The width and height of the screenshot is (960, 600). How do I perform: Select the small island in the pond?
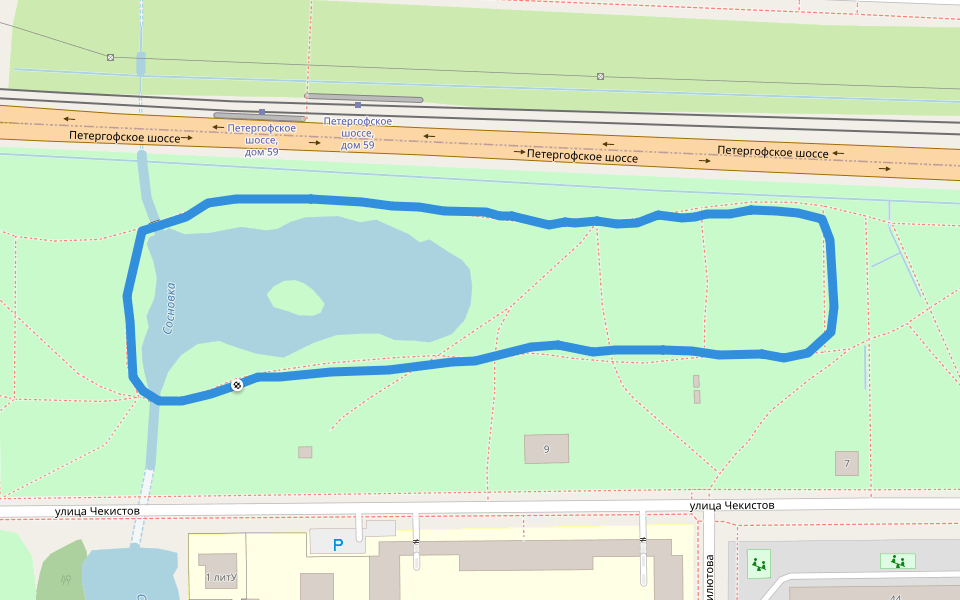(295, 296)
